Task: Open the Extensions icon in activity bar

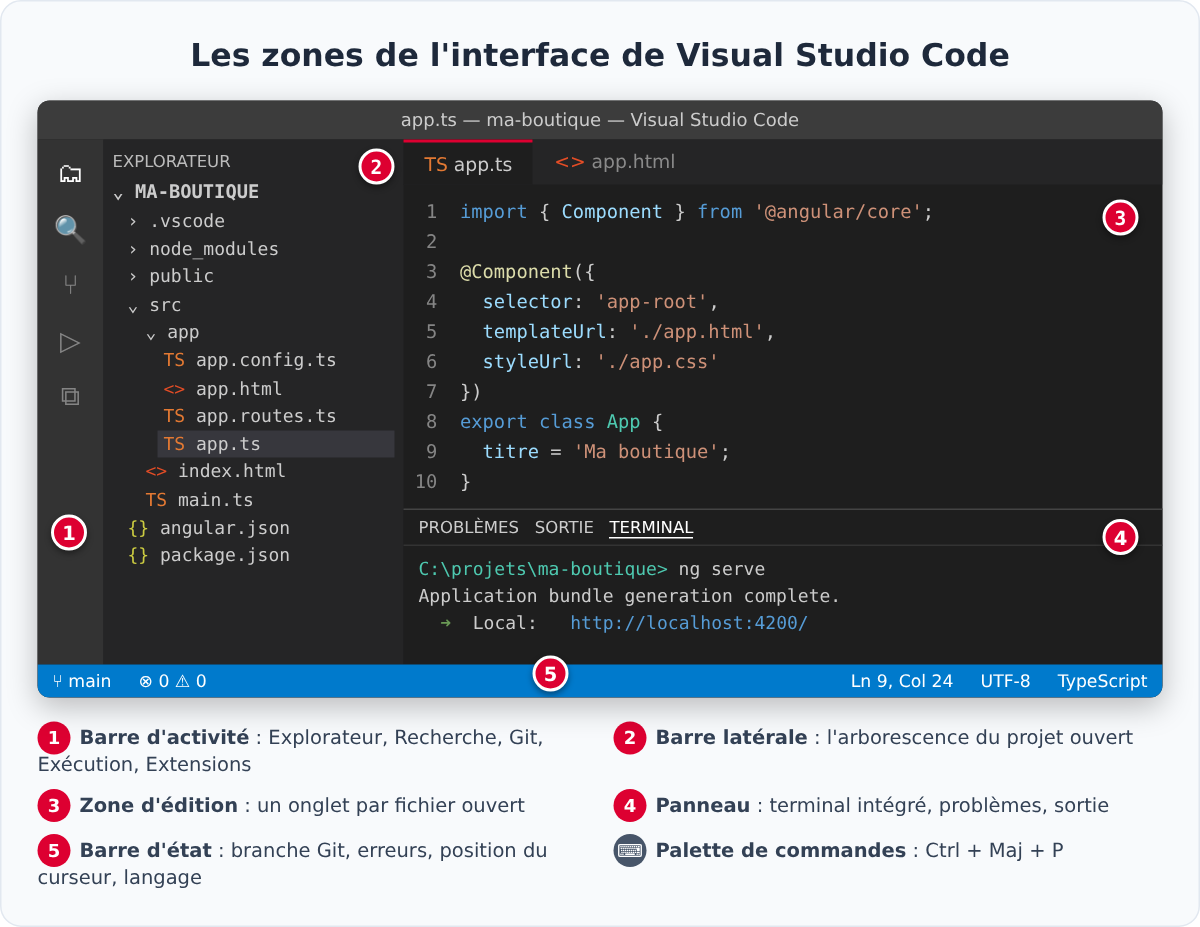Action: 70,396
